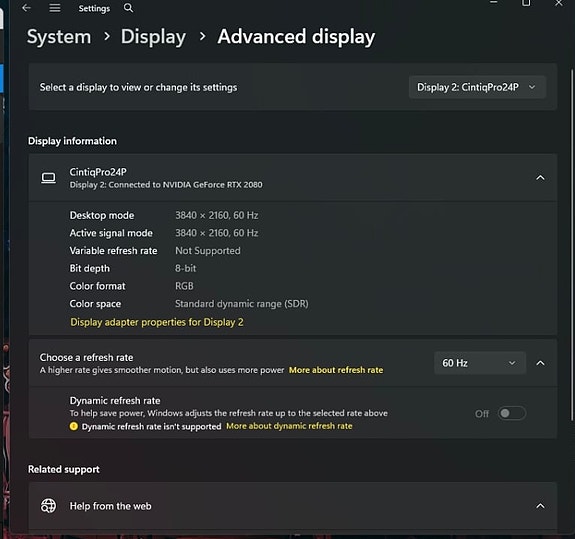The width and height of the screenshot is (575, 539).
Task: Open the Display 2: CintiqPro24P dropdown
Action: pos(477,87)
